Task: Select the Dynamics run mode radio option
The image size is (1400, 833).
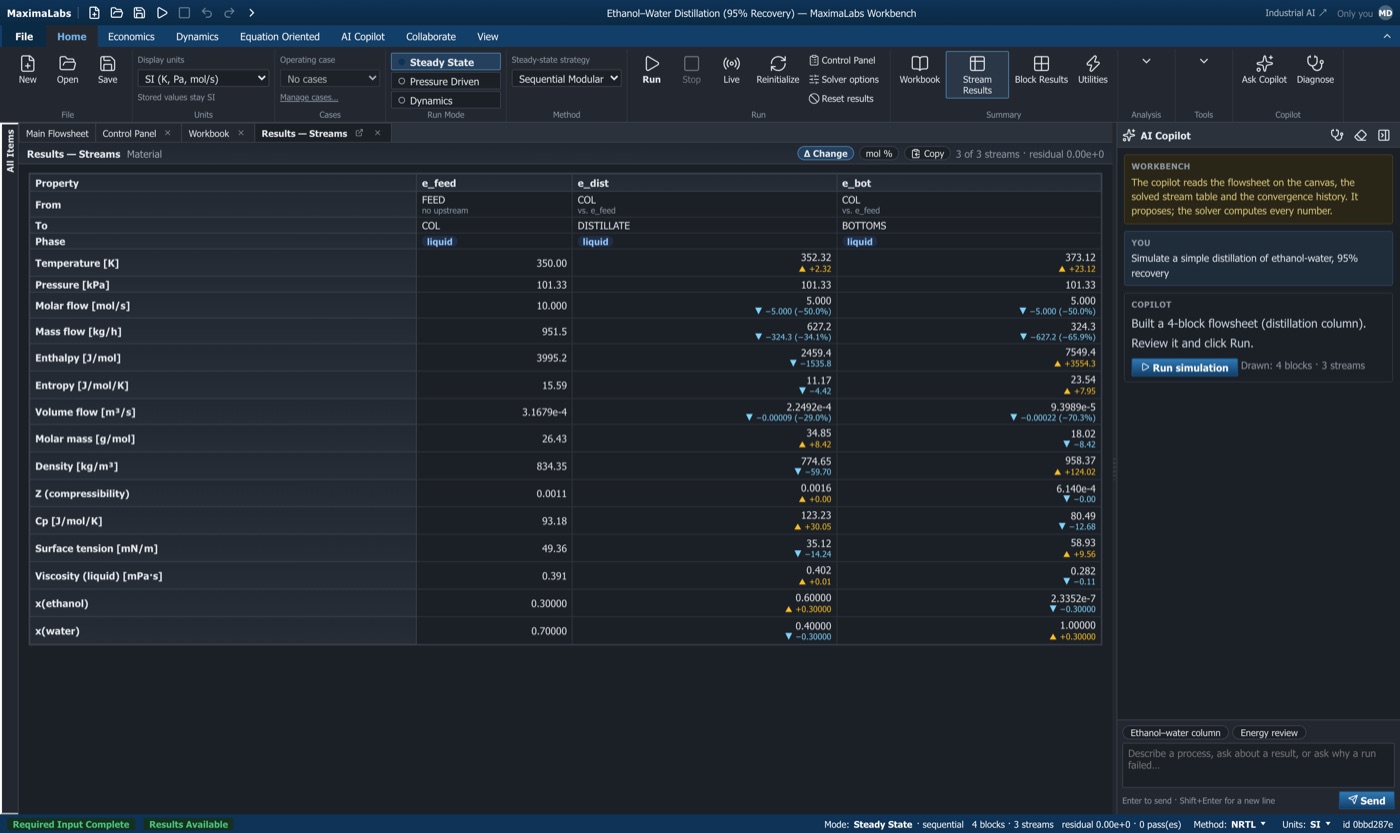Action: [445, 100]
